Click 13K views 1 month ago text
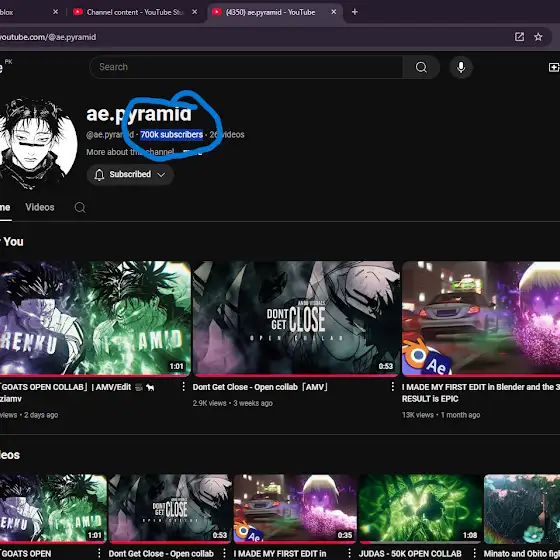Screen dimensions: 560x560 441,415
